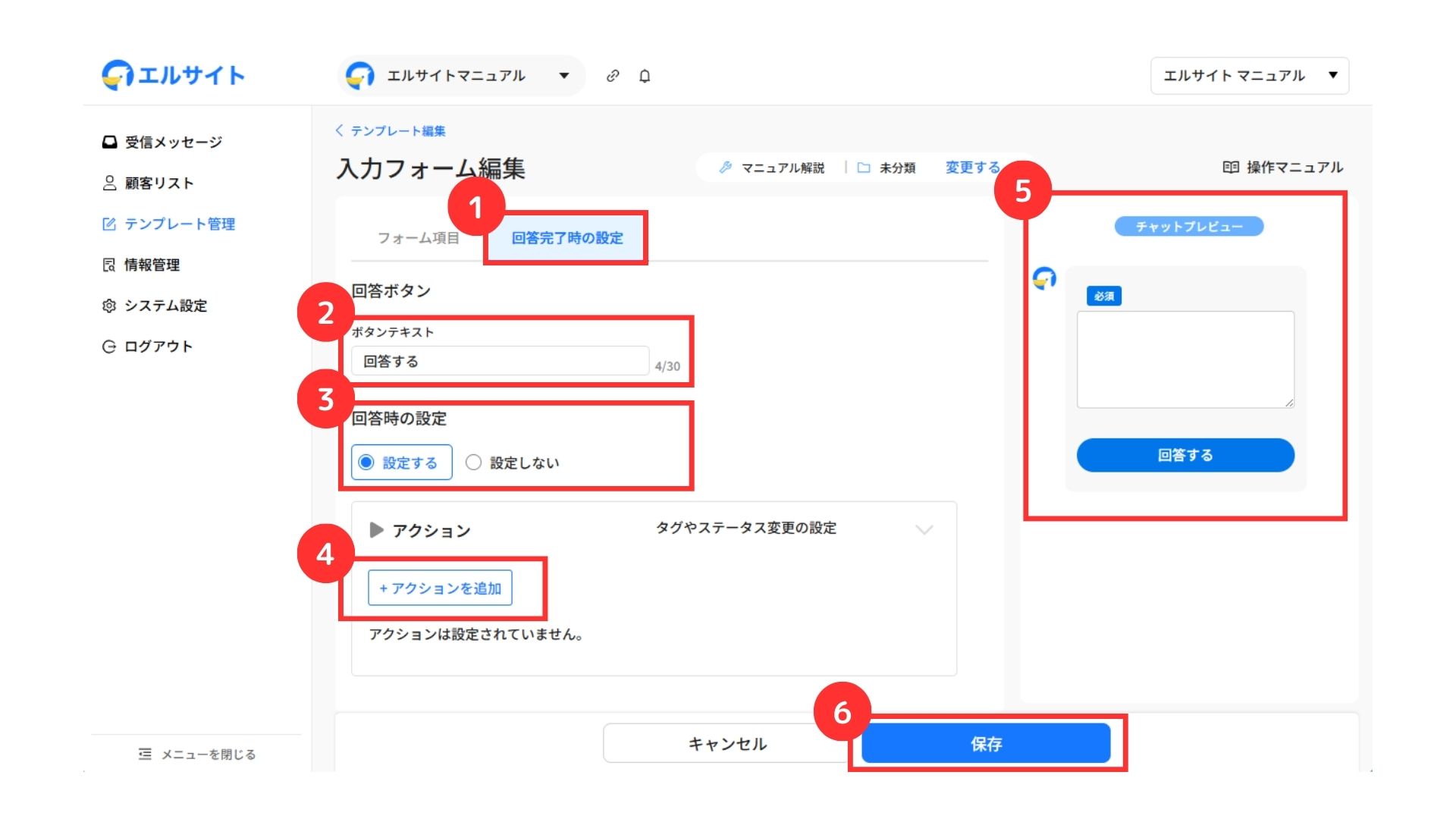1456x819 pixels.
Task: Select the 設定する radio button
Action: pyautogui.click(x=367, y=463)
